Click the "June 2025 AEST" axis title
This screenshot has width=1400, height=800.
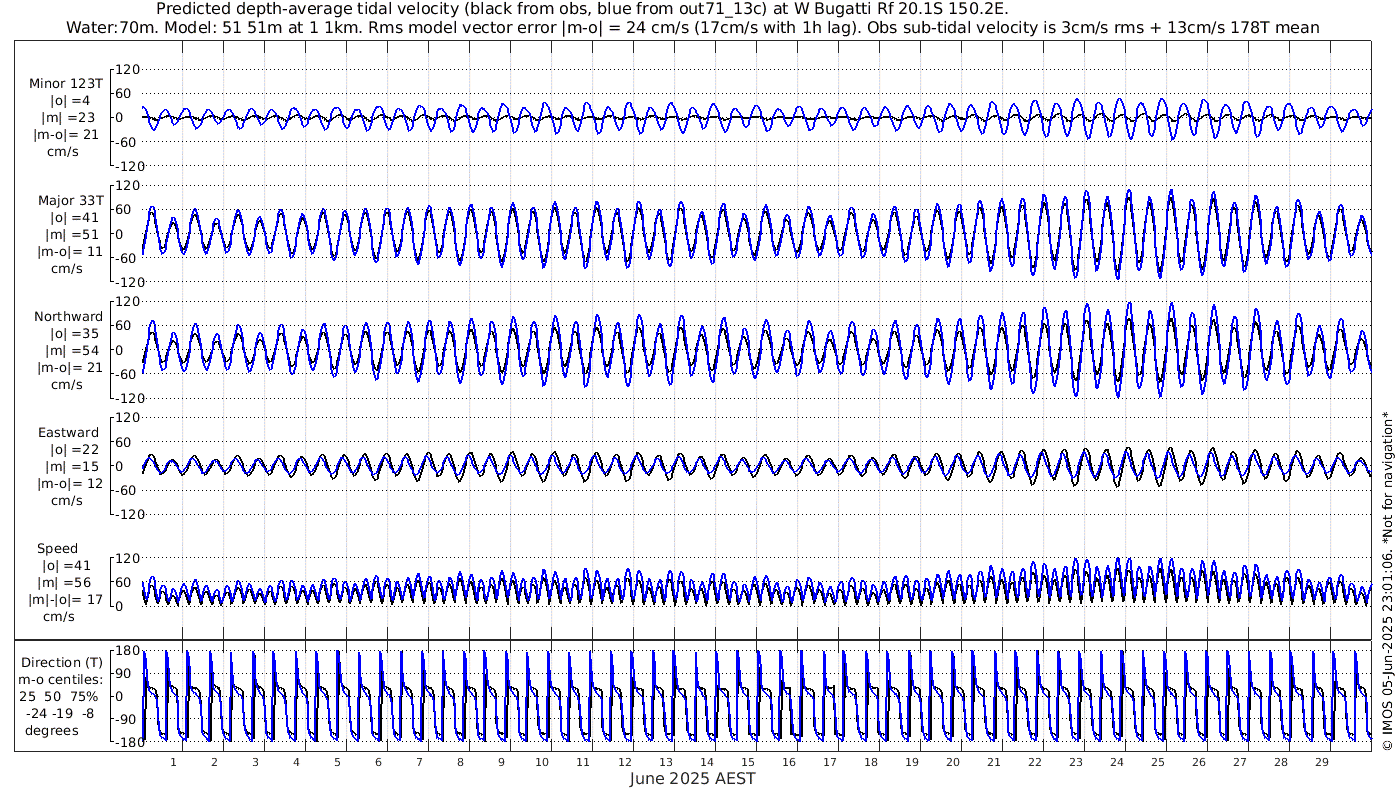pyautogui.click(x=692, y=779)
